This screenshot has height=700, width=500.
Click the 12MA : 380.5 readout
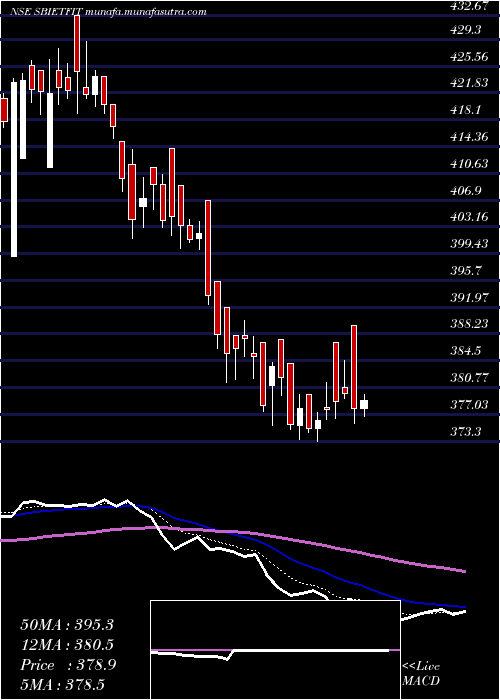tap(67, 645)
